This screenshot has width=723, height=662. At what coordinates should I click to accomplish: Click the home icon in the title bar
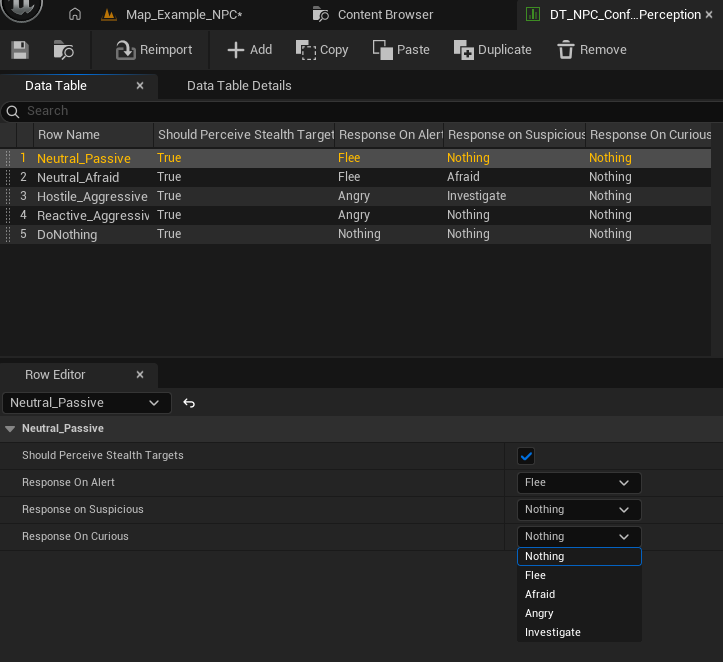click(x=74, y=14)
